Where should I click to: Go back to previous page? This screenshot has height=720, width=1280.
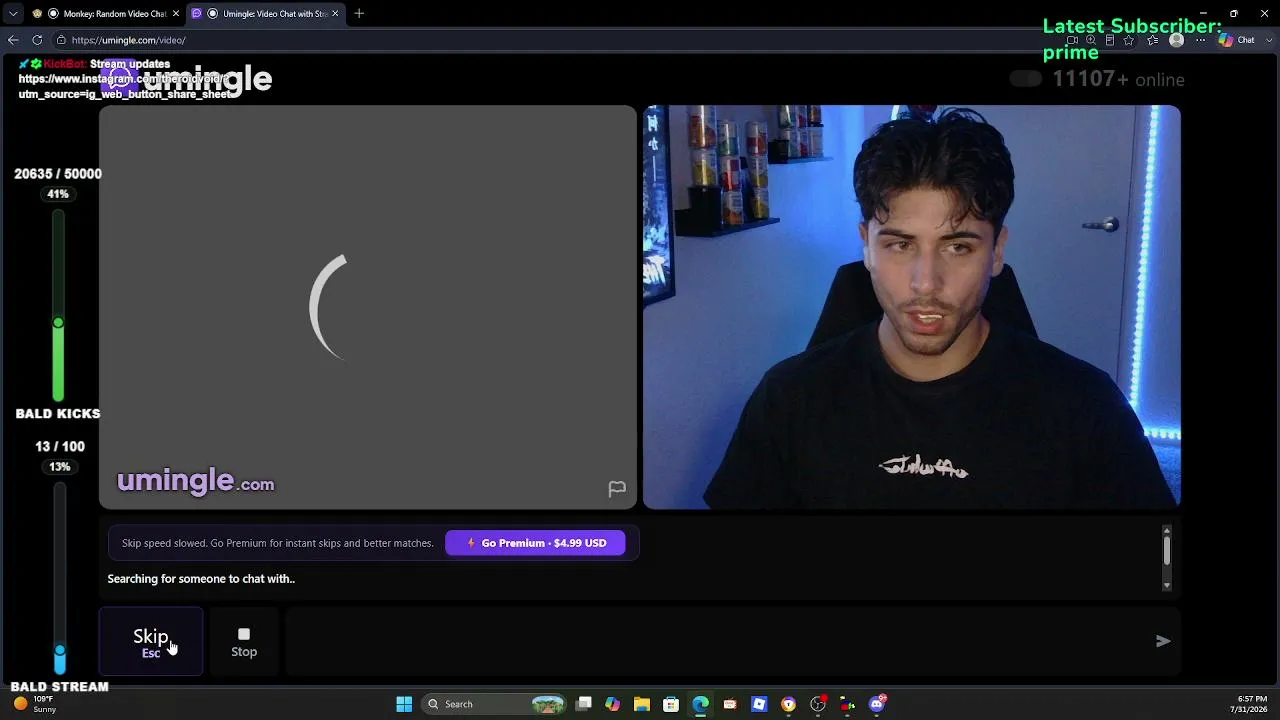pyautogui.click(x=13, y=40)
